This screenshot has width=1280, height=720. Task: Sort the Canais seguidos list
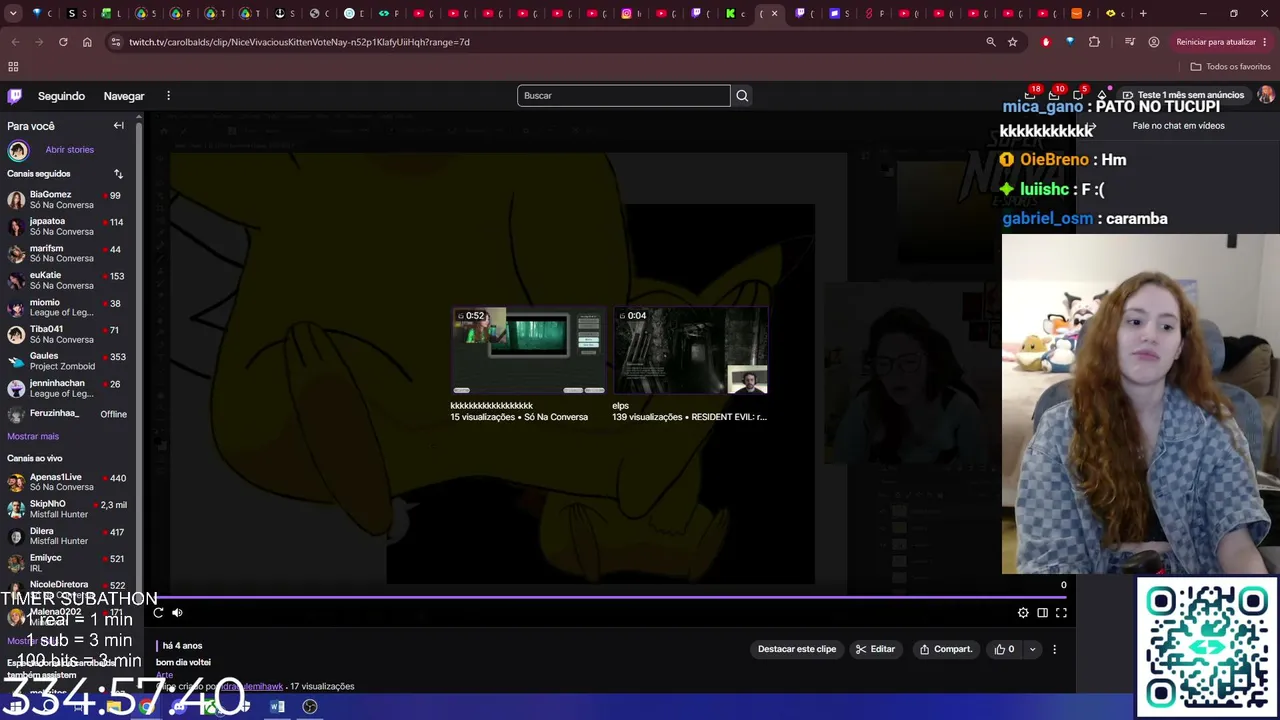(118, 174)
